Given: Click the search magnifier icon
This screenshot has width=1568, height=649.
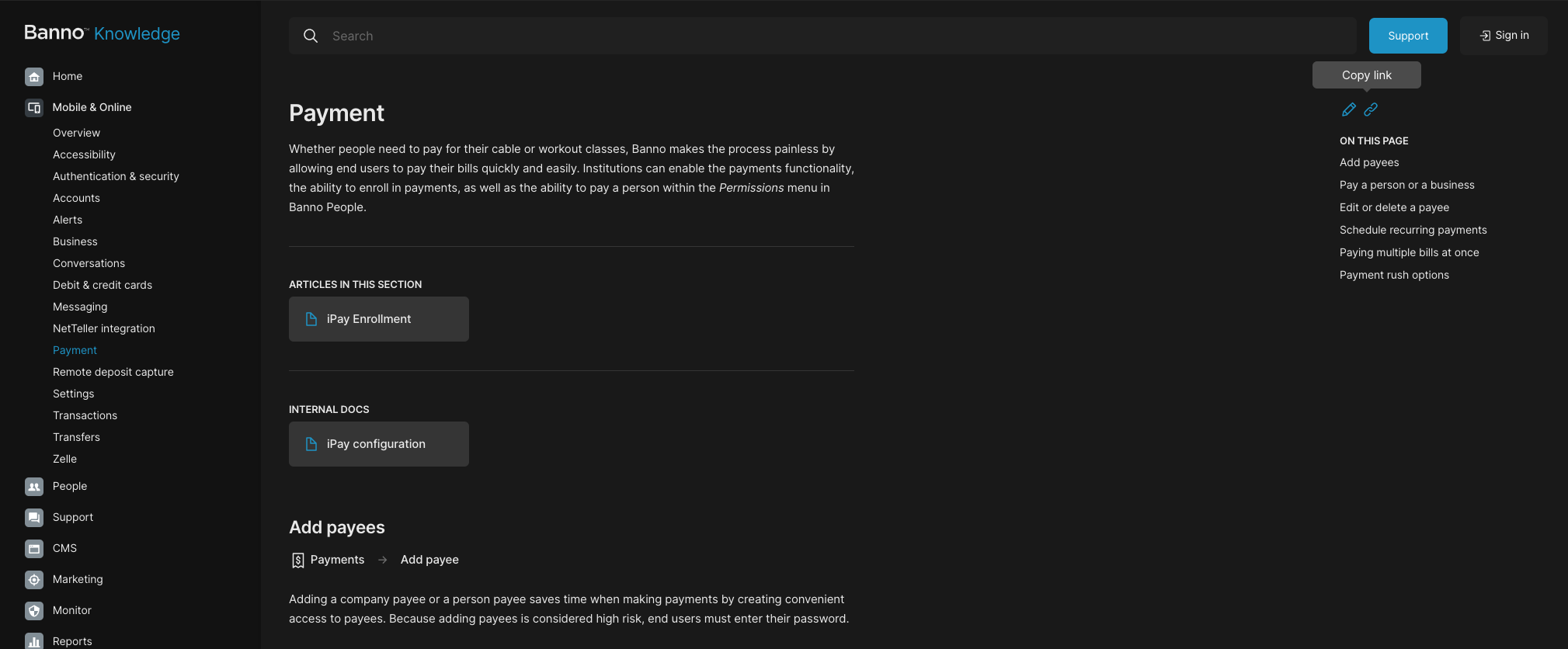Looking at the screenshot, I should (x=311, y=36).
